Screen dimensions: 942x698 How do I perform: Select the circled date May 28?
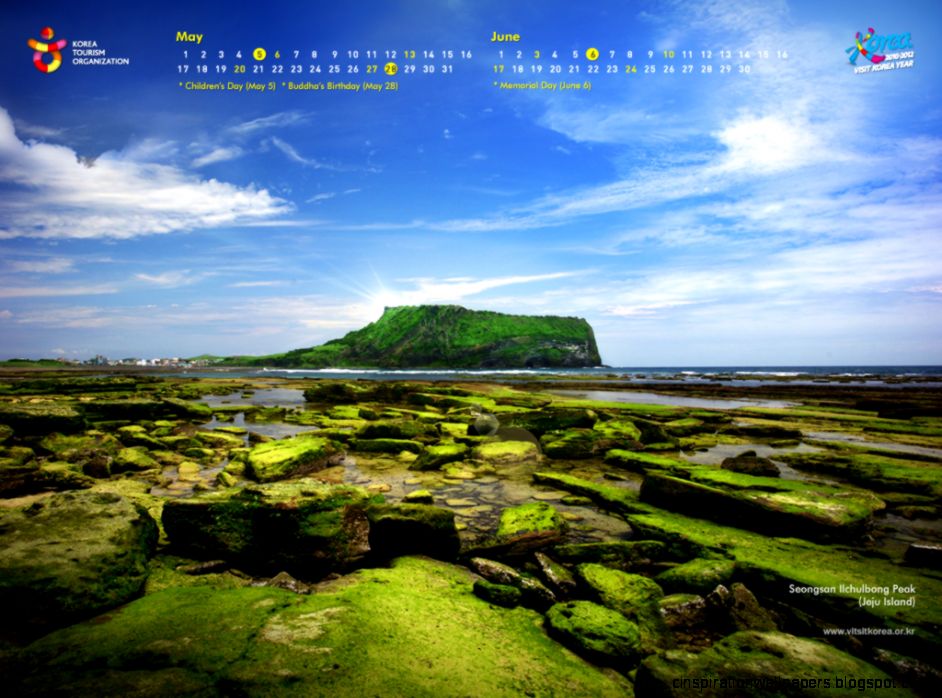tap(390, 70)
